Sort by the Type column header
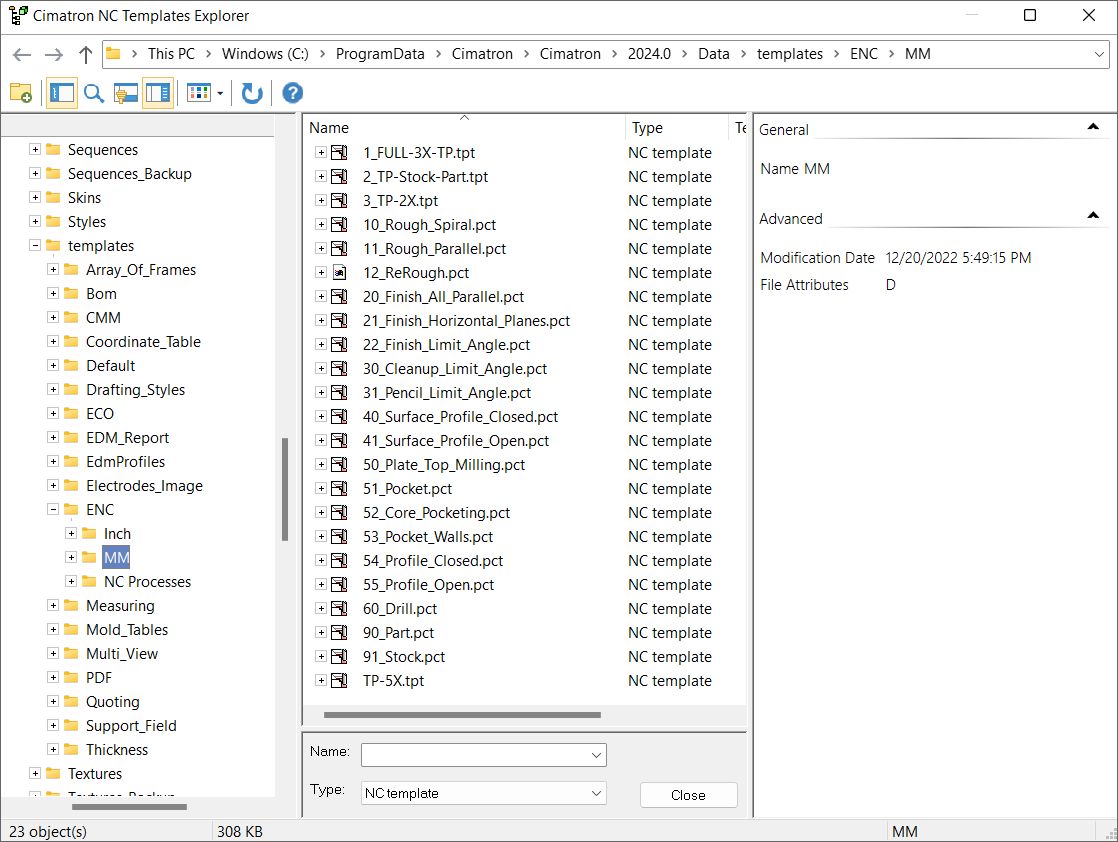Image resolution: width=1118 pixels, height=842 pixels. [676, 127]
